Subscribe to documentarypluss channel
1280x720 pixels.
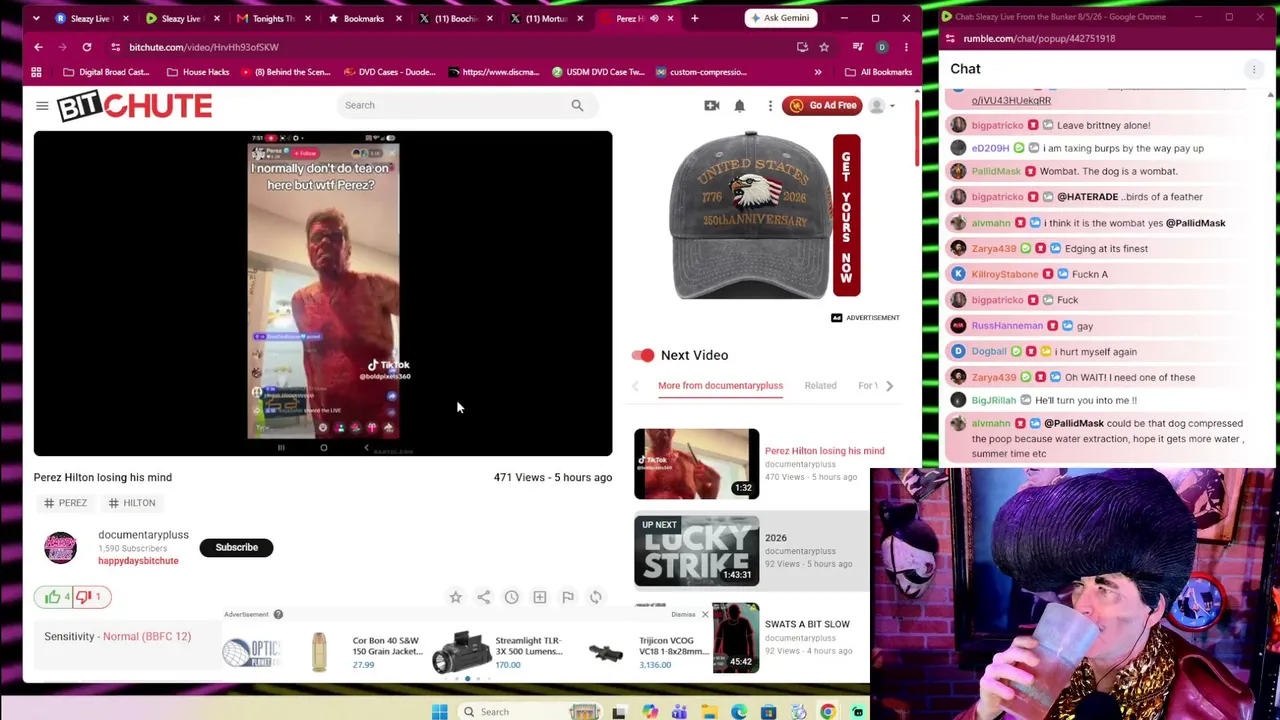point(237,547)
